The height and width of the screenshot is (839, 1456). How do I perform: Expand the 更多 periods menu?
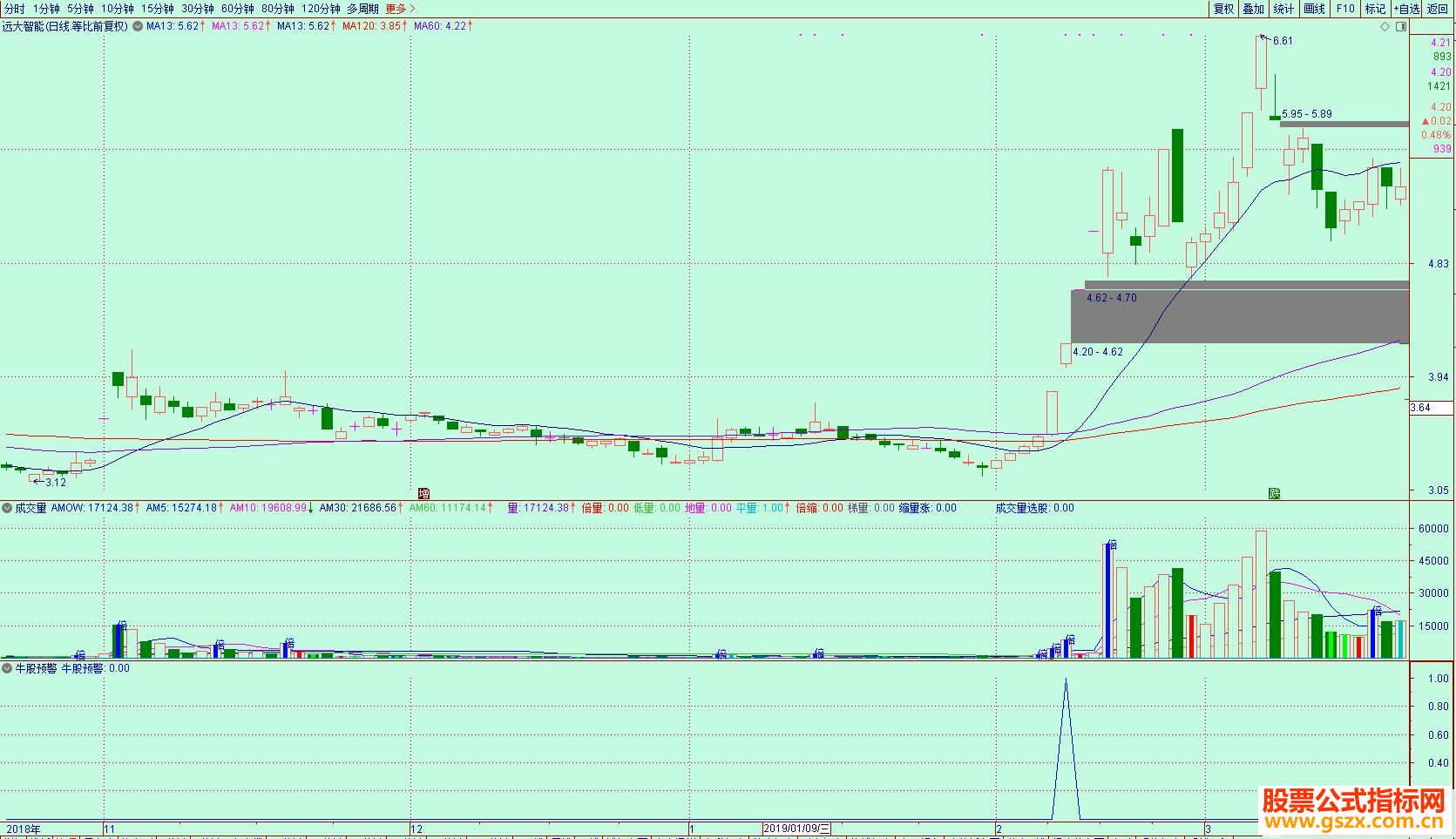coord(400,9)
